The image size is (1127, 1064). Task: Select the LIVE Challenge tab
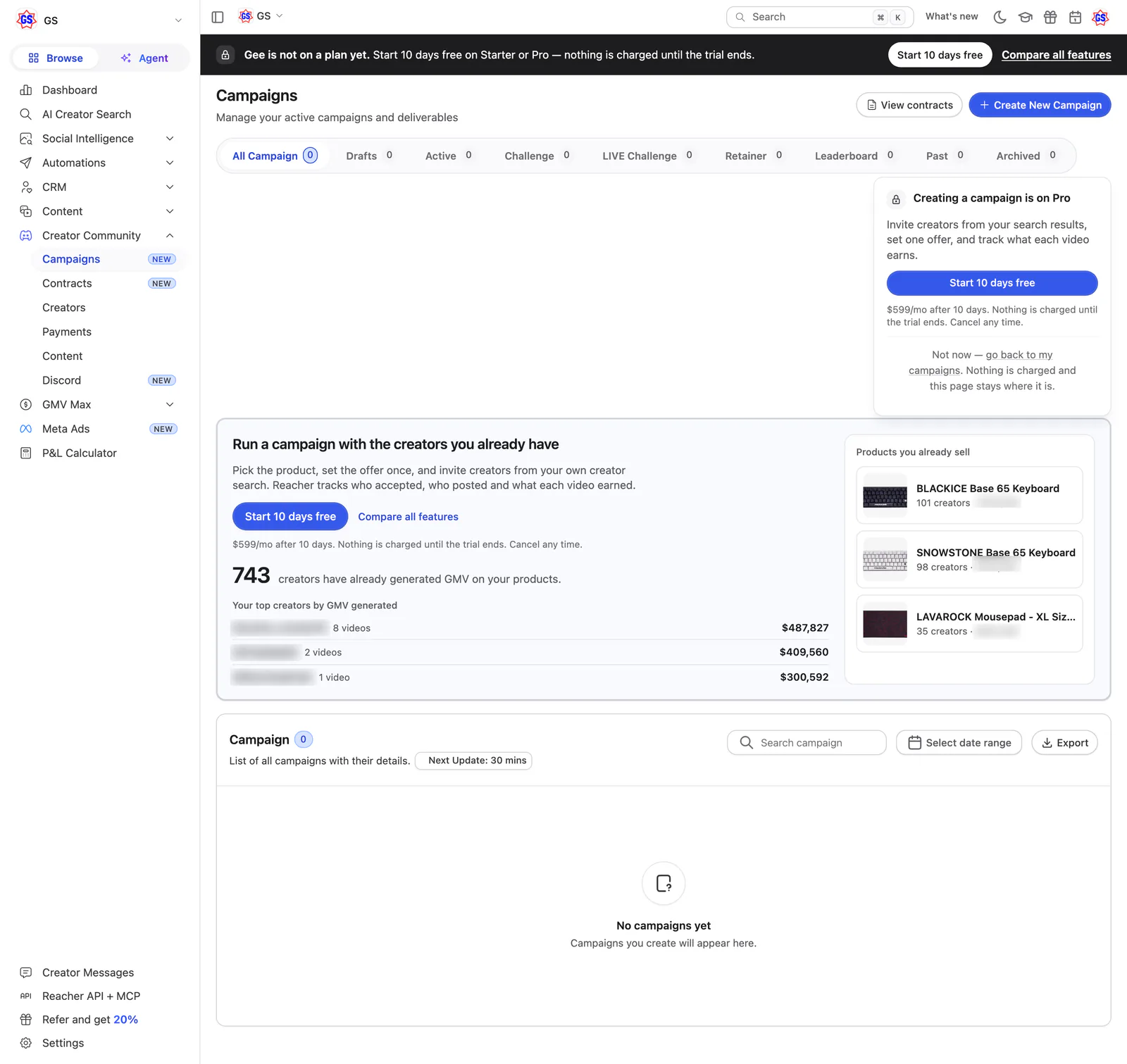point(647,156)
